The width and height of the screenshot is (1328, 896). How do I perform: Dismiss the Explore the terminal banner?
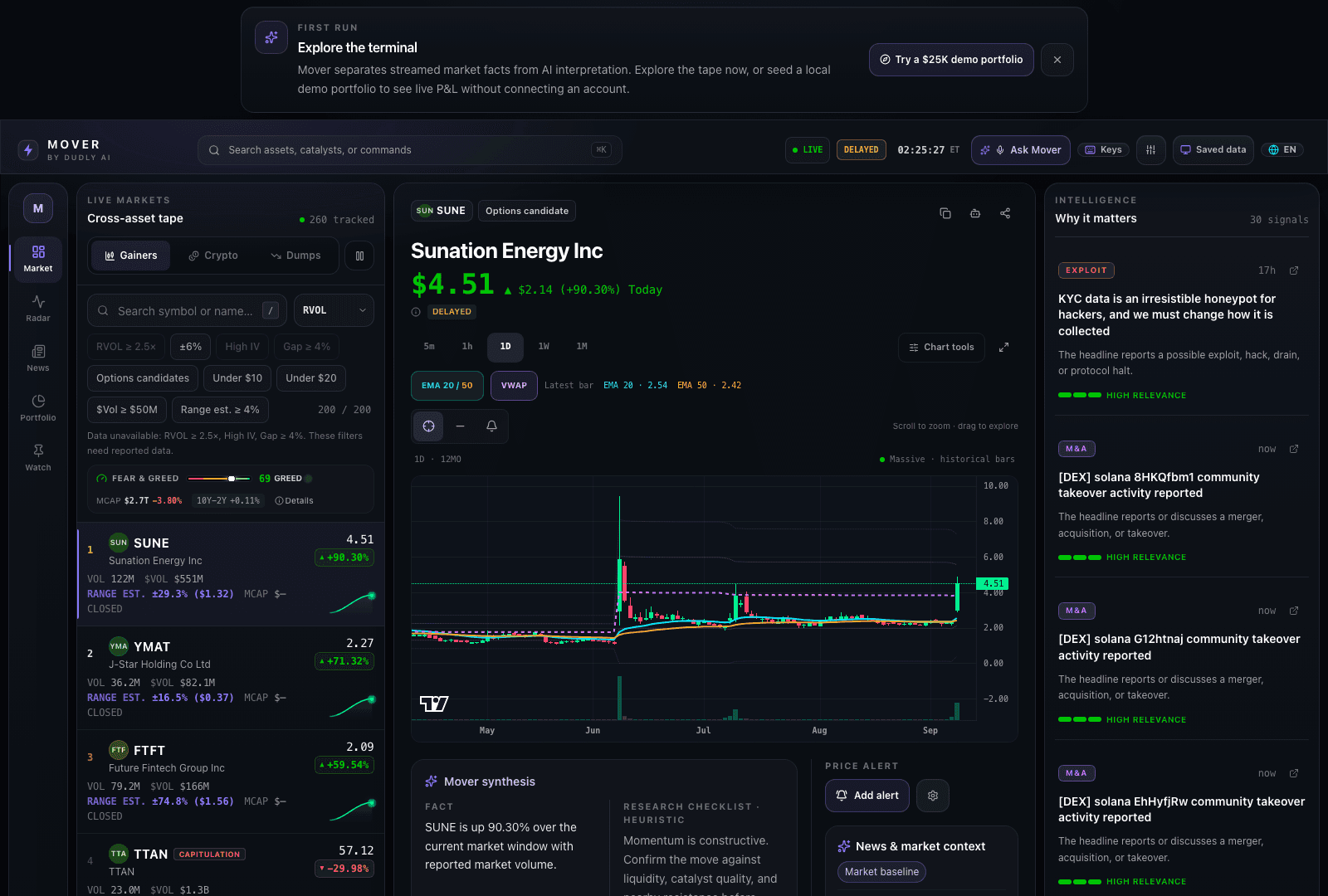[x=1057, y=60]
